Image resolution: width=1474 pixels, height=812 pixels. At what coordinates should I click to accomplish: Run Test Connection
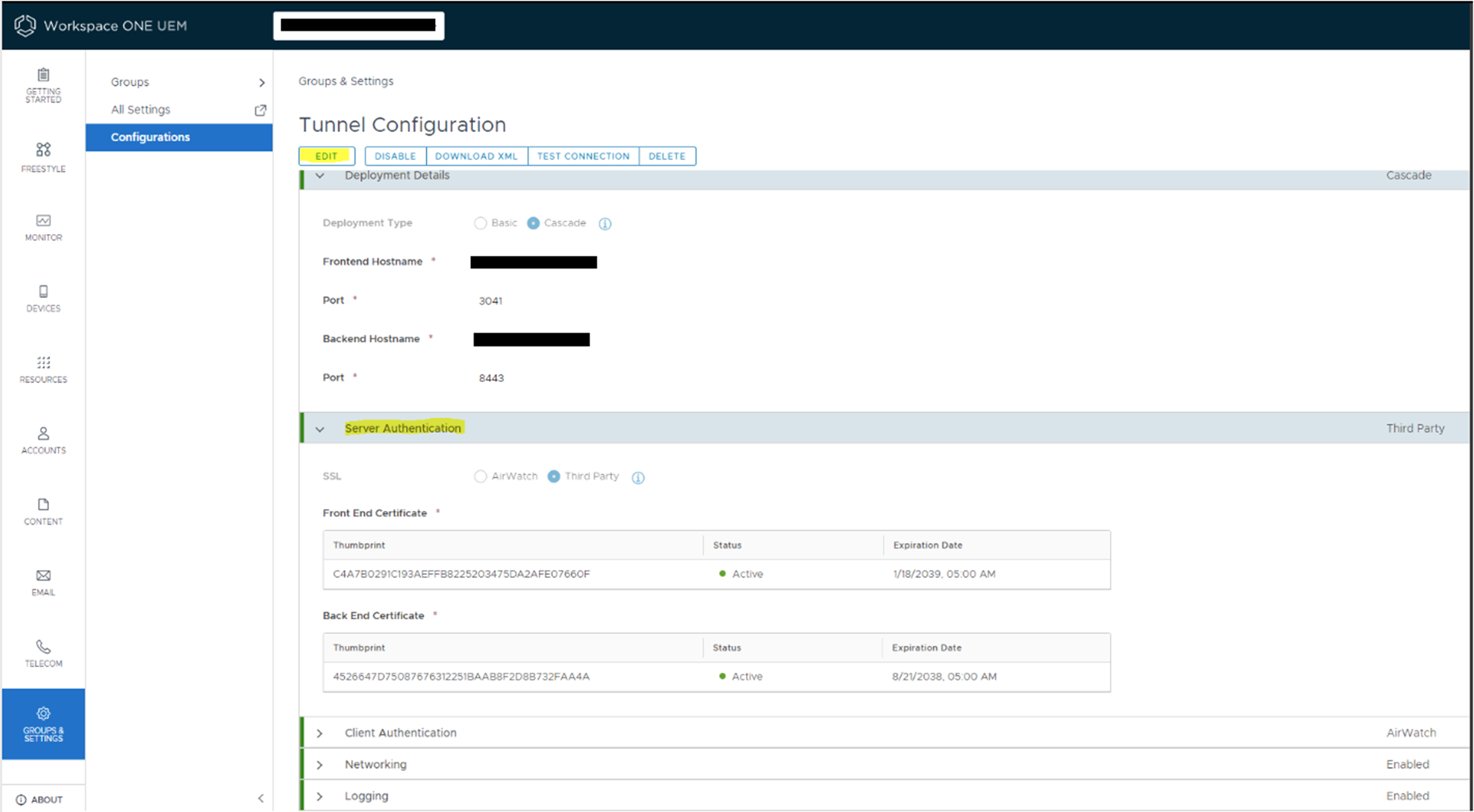pyautogui.click(x=583, y=156)
